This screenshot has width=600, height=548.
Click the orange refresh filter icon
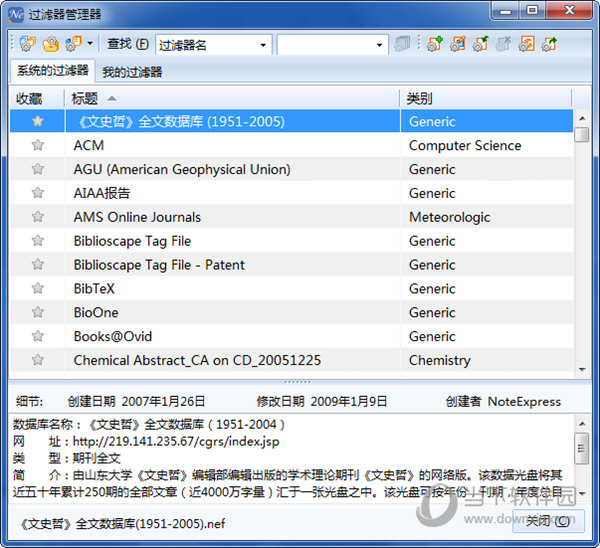[x=527, y=44]
